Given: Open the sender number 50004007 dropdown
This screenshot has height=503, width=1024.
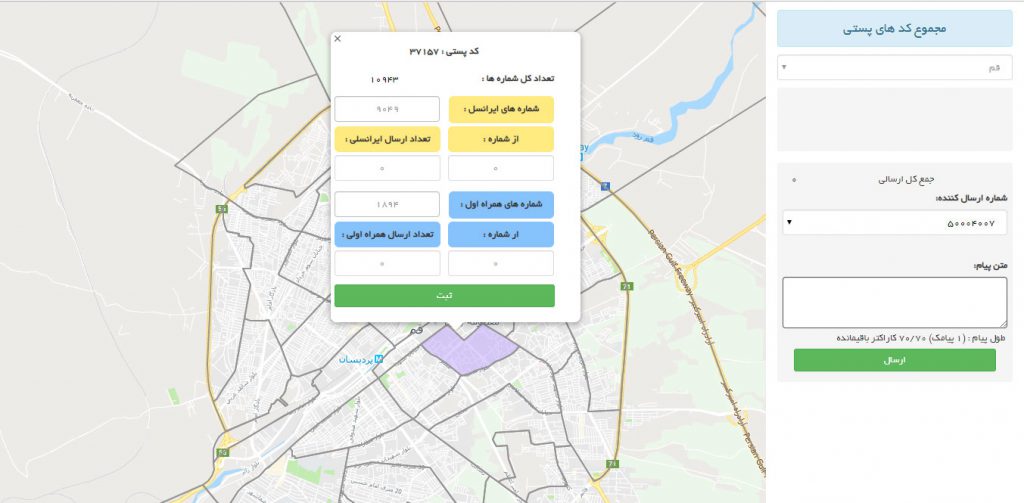Looking at the screenshot, I should [895, 223].
